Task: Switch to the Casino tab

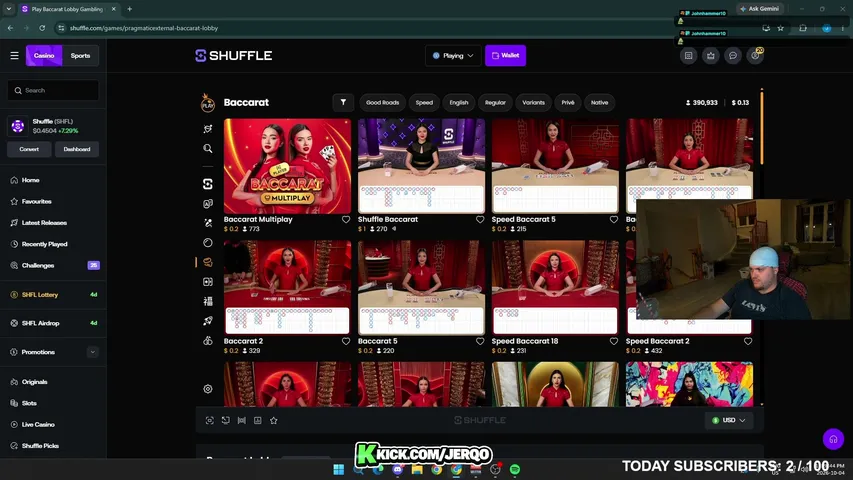Action: point(44,56)
